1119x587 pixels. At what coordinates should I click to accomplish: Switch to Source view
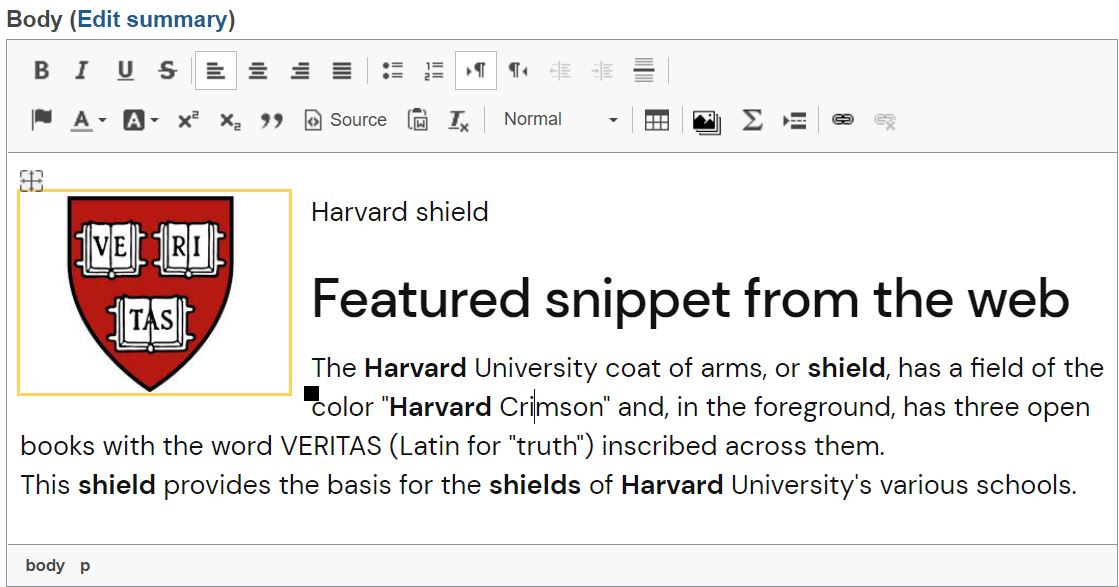pos(345,120)
